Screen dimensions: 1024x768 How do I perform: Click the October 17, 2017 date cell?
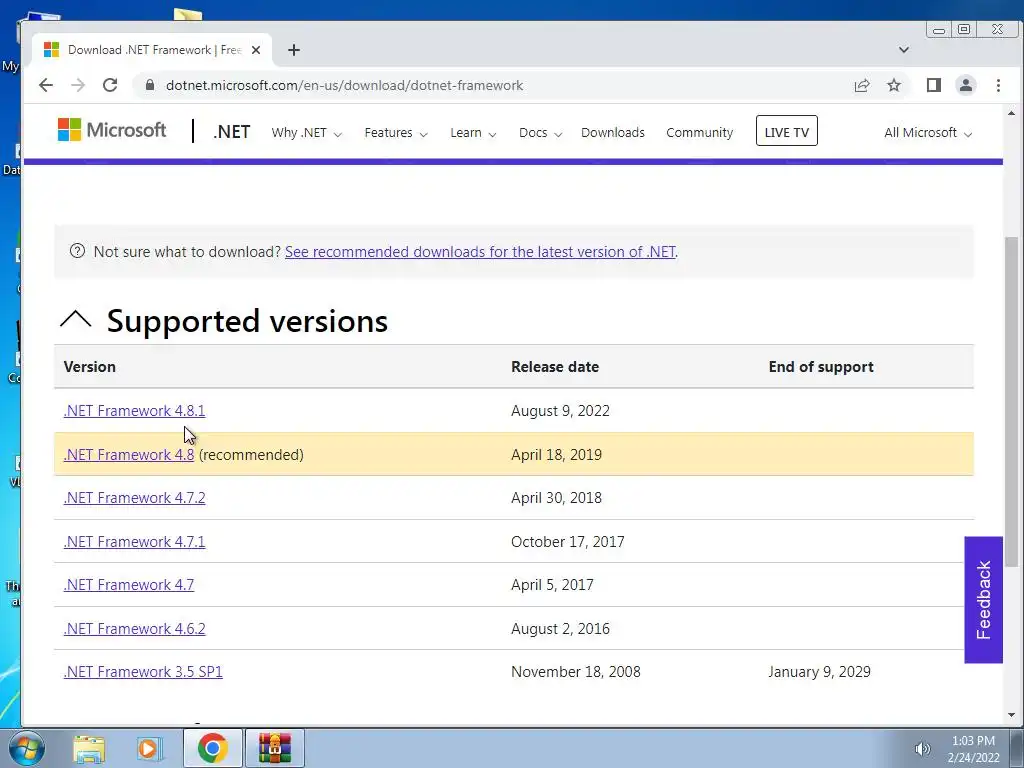point(568,541)
